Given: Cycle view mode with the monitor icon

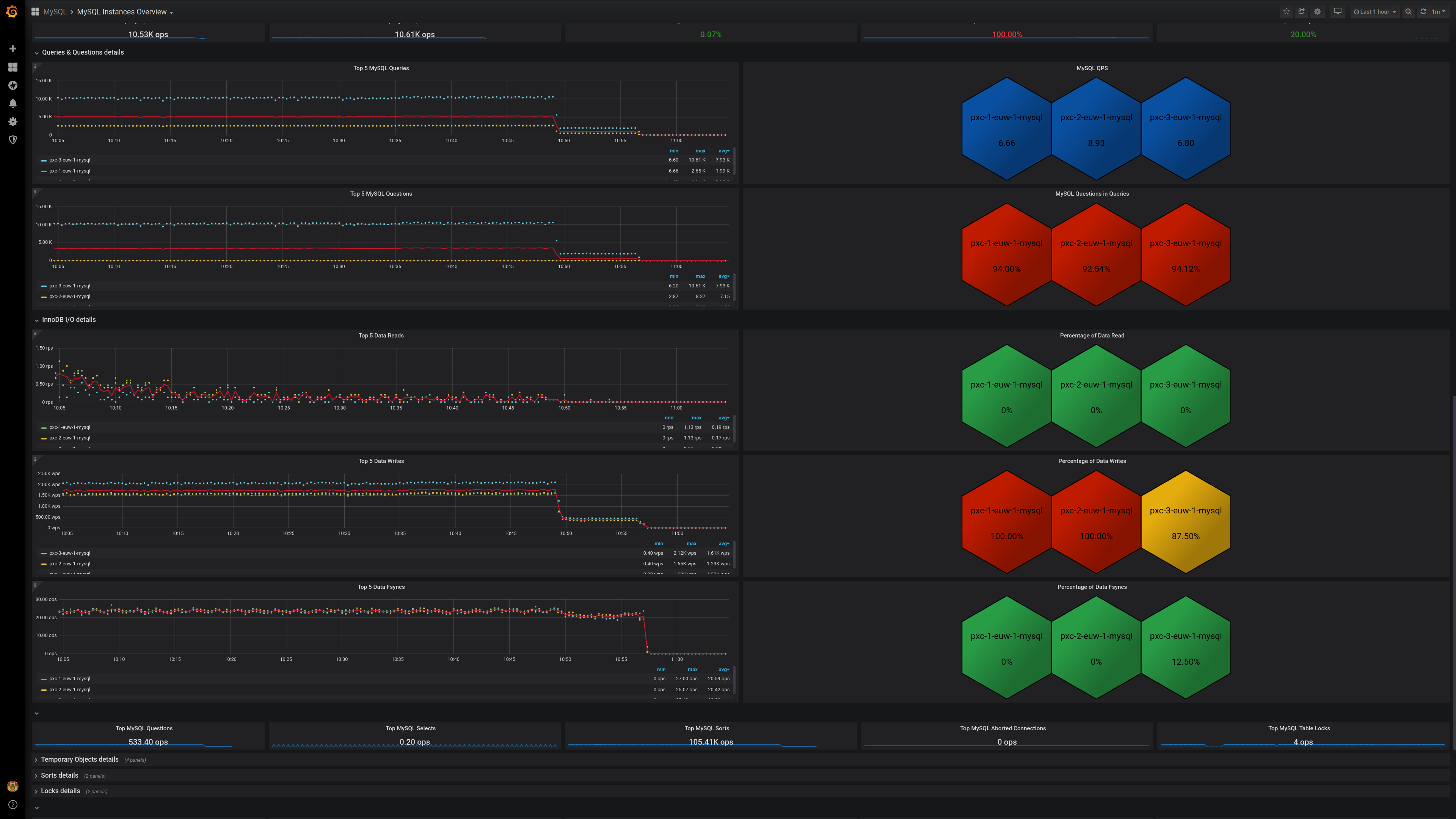Looking at the screenshot, I should pos(1337,11).
